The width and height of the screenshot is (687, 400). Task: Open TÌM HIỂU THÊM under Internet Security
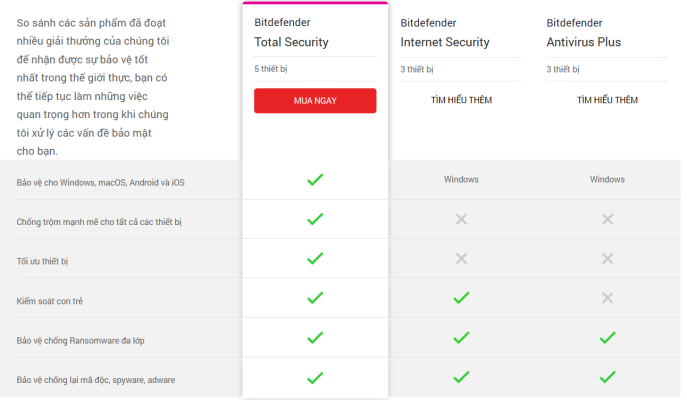(x=461, y=100)
